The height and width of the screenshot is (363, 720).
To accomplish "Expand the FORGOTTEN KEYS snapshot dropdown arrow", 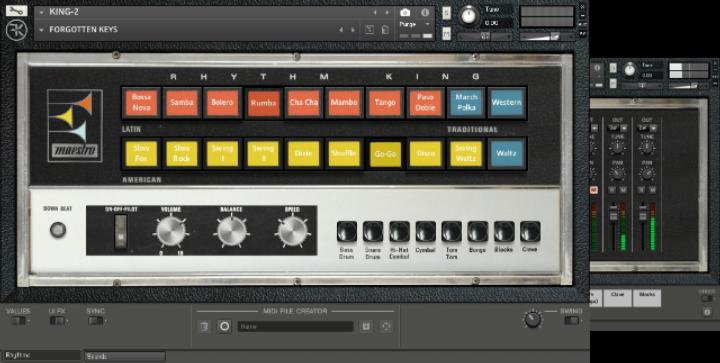I will 42,30.
